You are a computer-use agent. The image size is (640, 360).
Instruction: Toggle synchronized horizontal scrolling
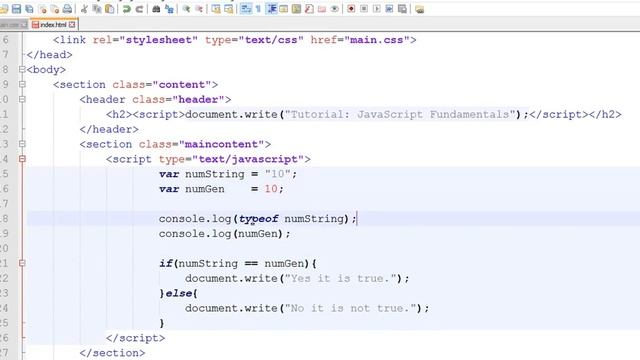coord(229,9)
